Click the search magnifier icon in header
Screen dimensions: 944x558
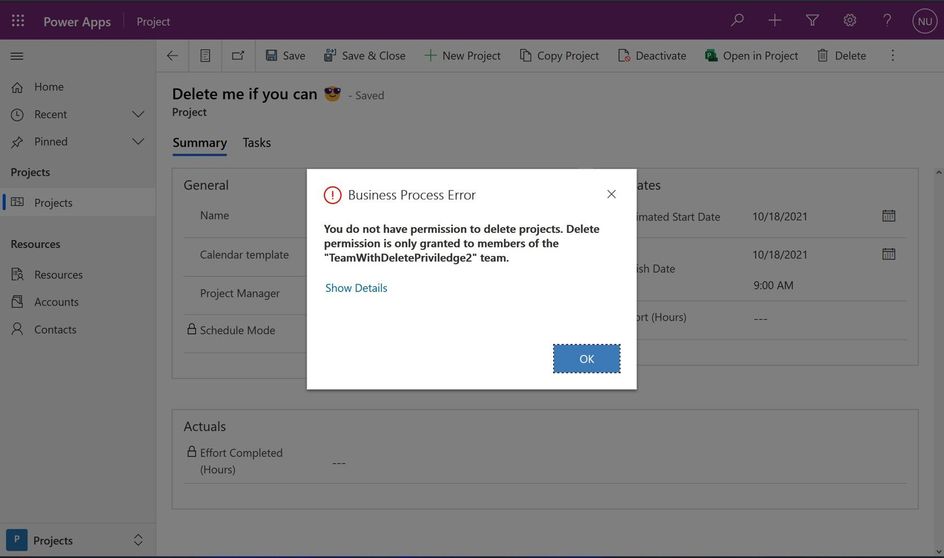tap(737, 20)
